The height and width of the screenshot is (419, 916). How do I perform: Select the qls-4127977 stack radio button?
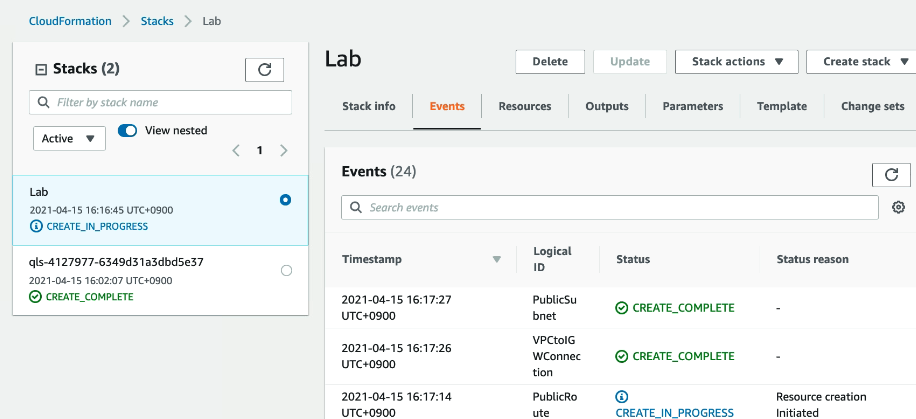coord(286,271)
